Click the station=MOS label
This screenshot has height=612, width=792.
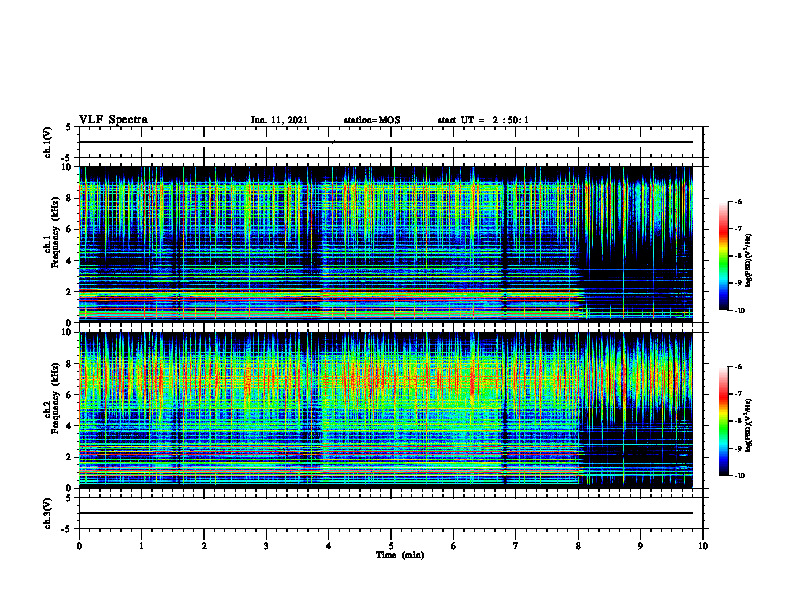click(372, 120)
